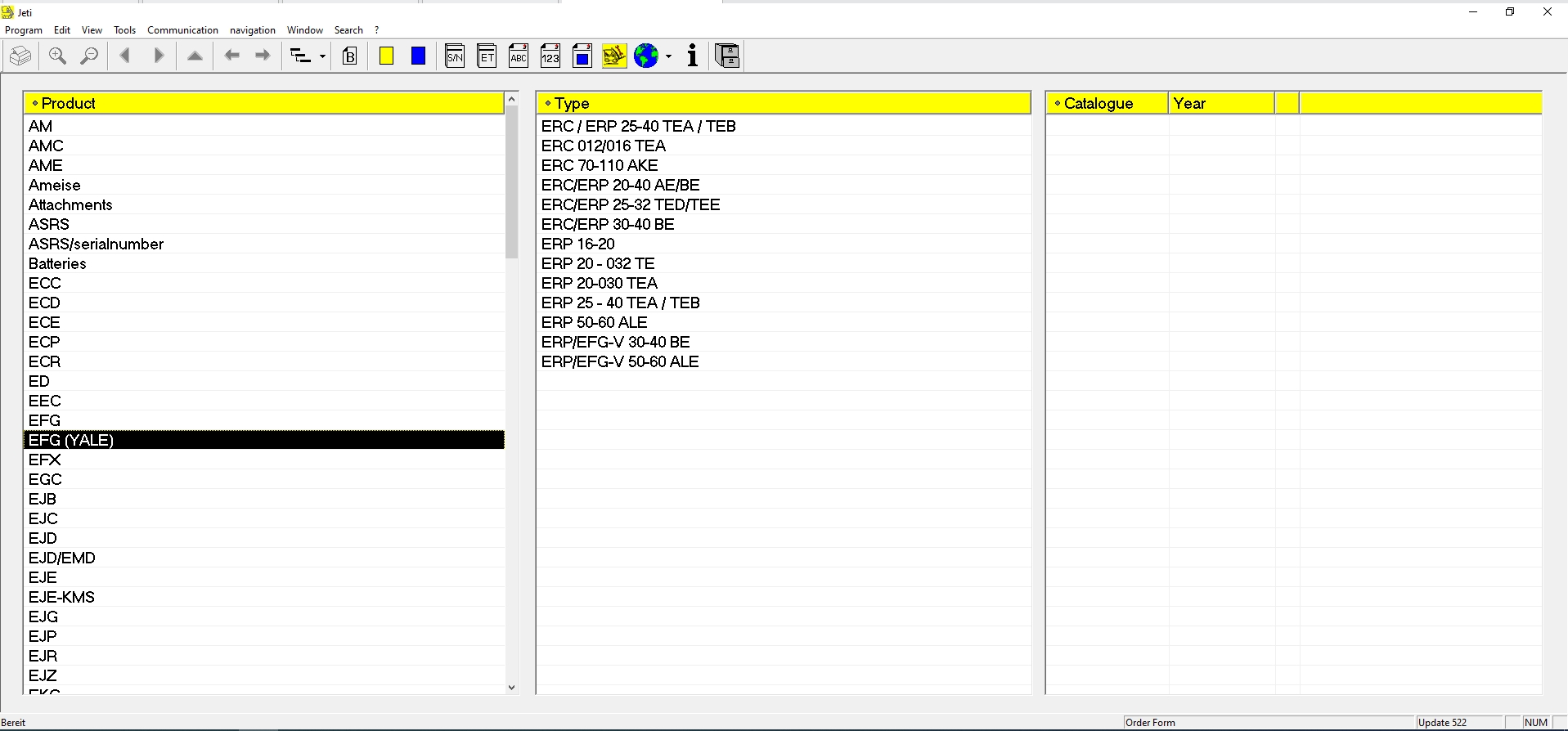Select type ERC 012/016 TEA

(784, 146)
